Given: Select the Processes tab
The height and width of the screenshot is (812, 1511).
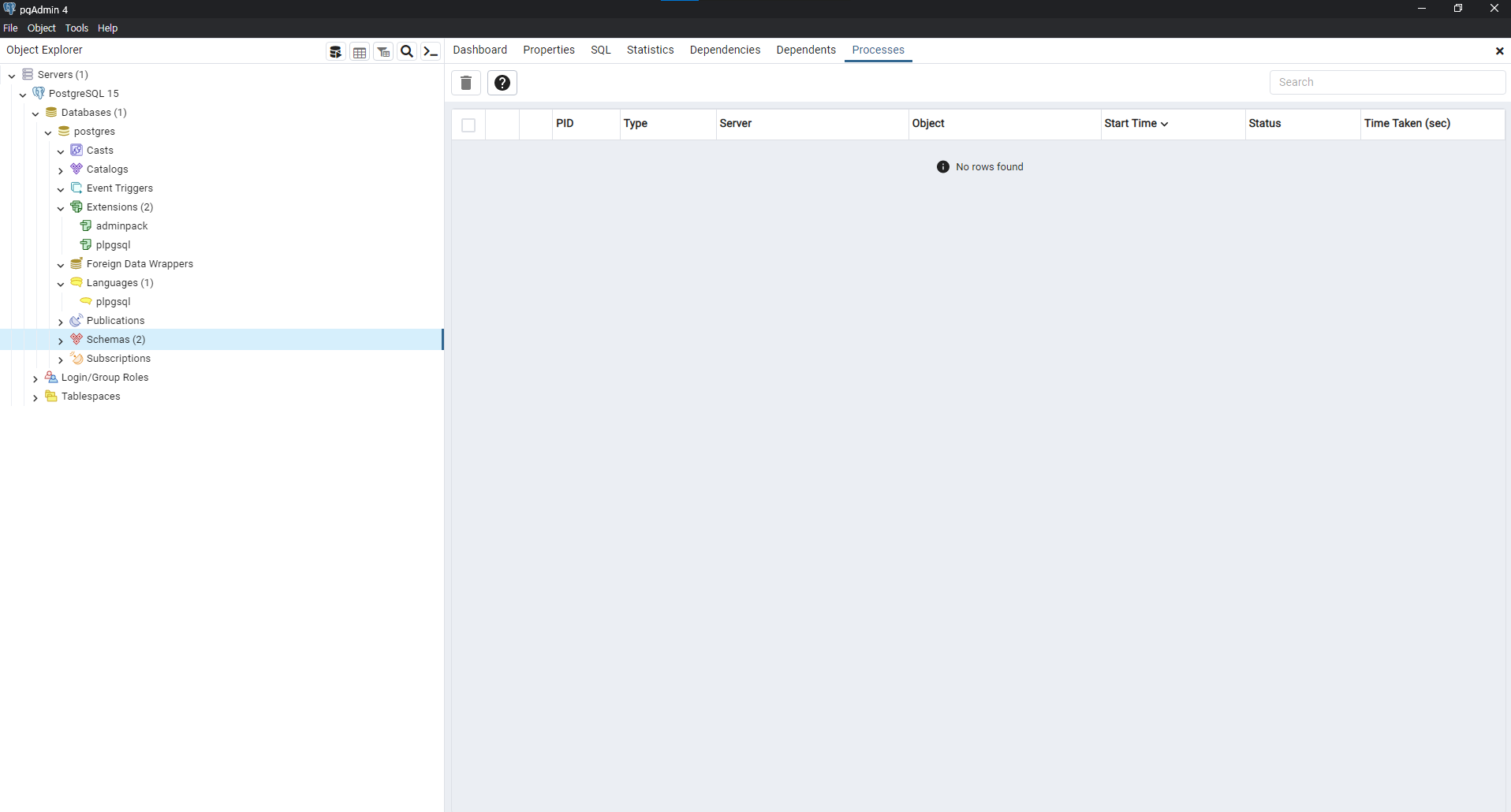Looking at the screenshot, I should (878, 50).
